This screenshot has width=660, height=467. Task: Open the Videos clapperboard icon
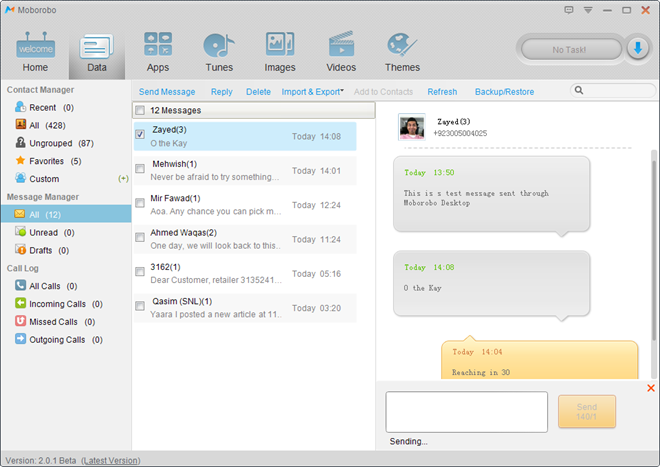pyautogui.click(x=341, y=44)
